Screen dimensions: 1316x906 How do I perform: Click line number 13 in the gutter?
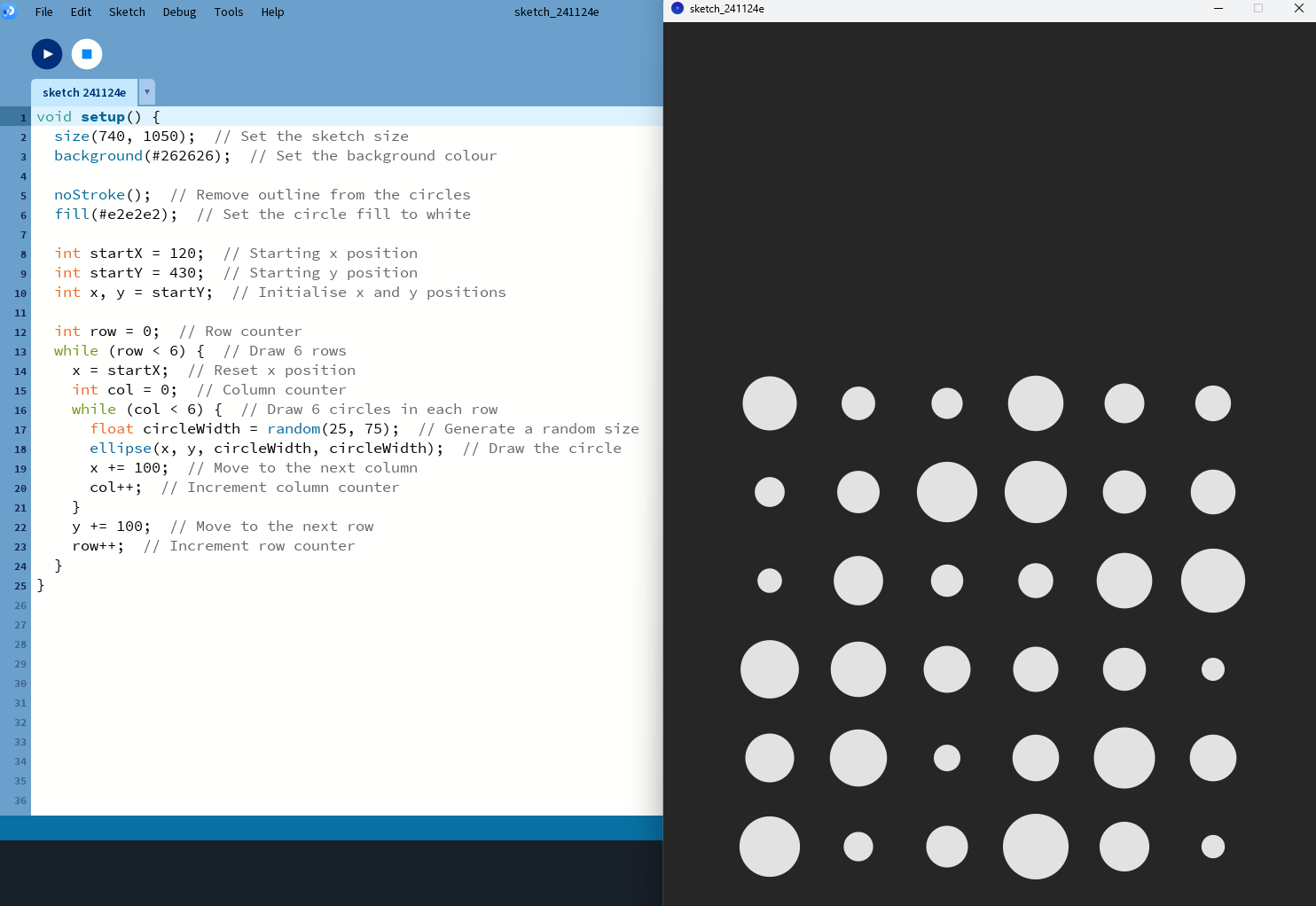(x=20, y=352)
